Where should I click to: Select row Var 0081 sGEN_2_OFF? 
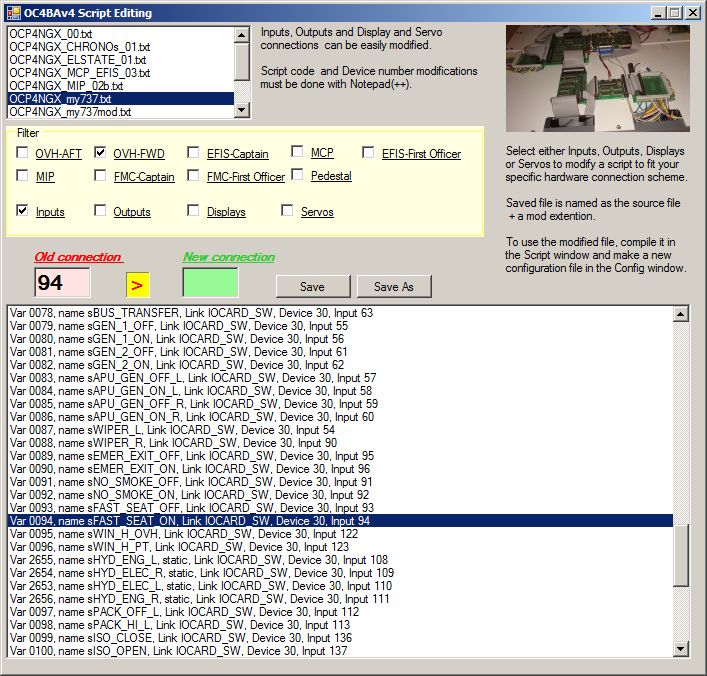340,352
